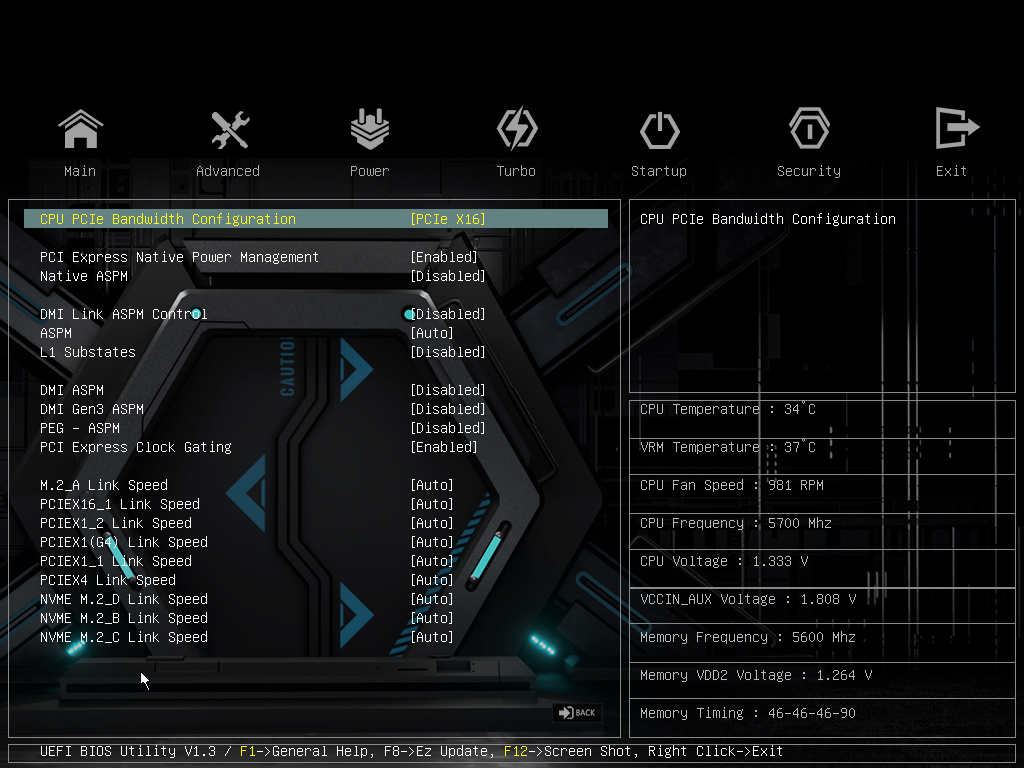Toggle the DMI Gen3 ASPM value
The height and width of the screenshot is (768, 1024).
(x=448, y=409)
